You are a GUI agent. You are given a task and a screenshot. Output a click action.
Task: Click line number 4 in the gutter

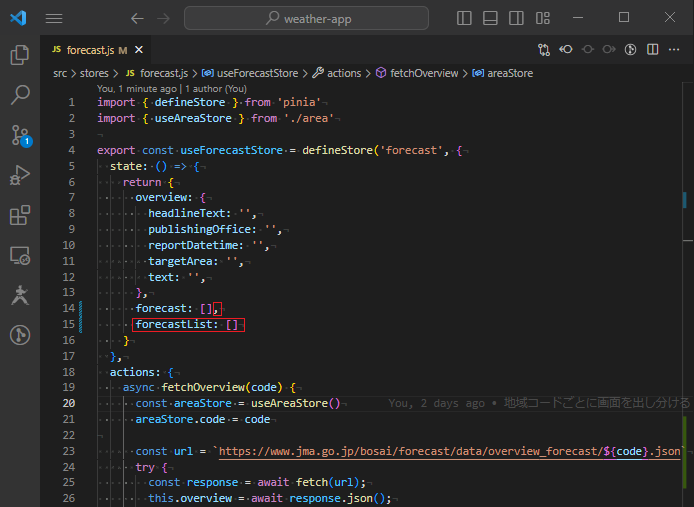(71, 151)
